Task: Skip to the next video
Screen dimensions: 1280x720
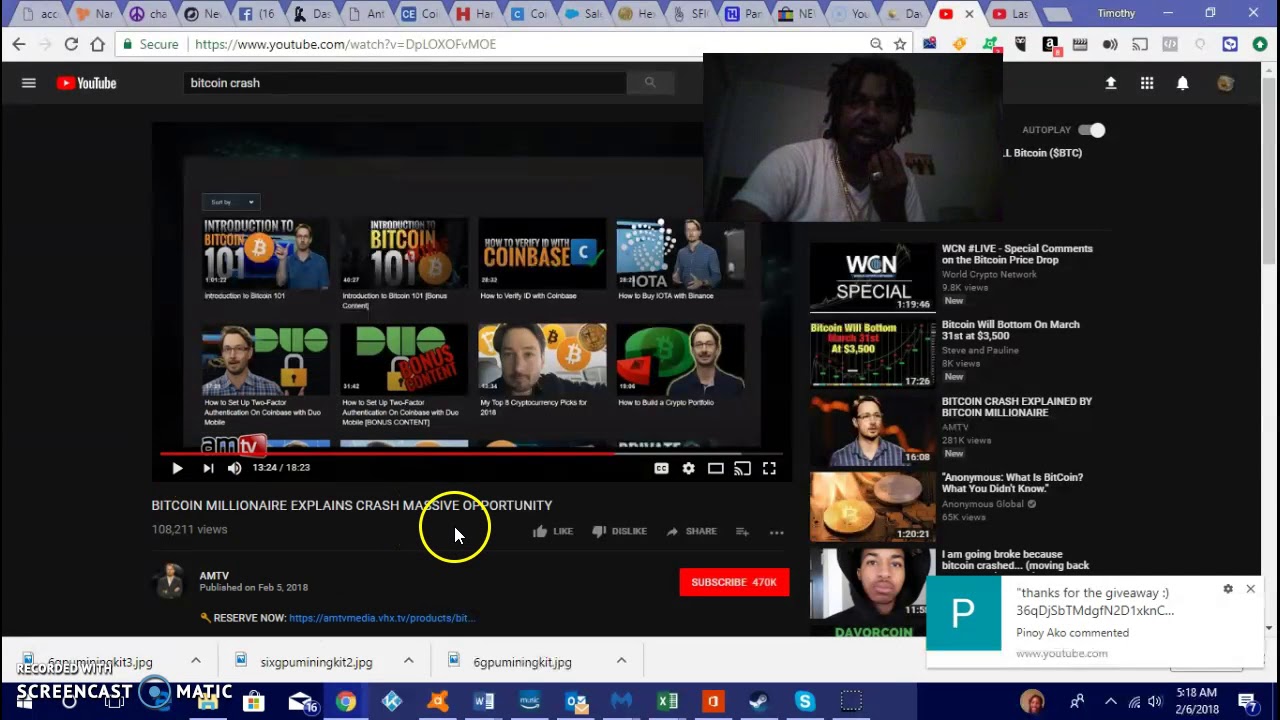Action: pos(208,468)
